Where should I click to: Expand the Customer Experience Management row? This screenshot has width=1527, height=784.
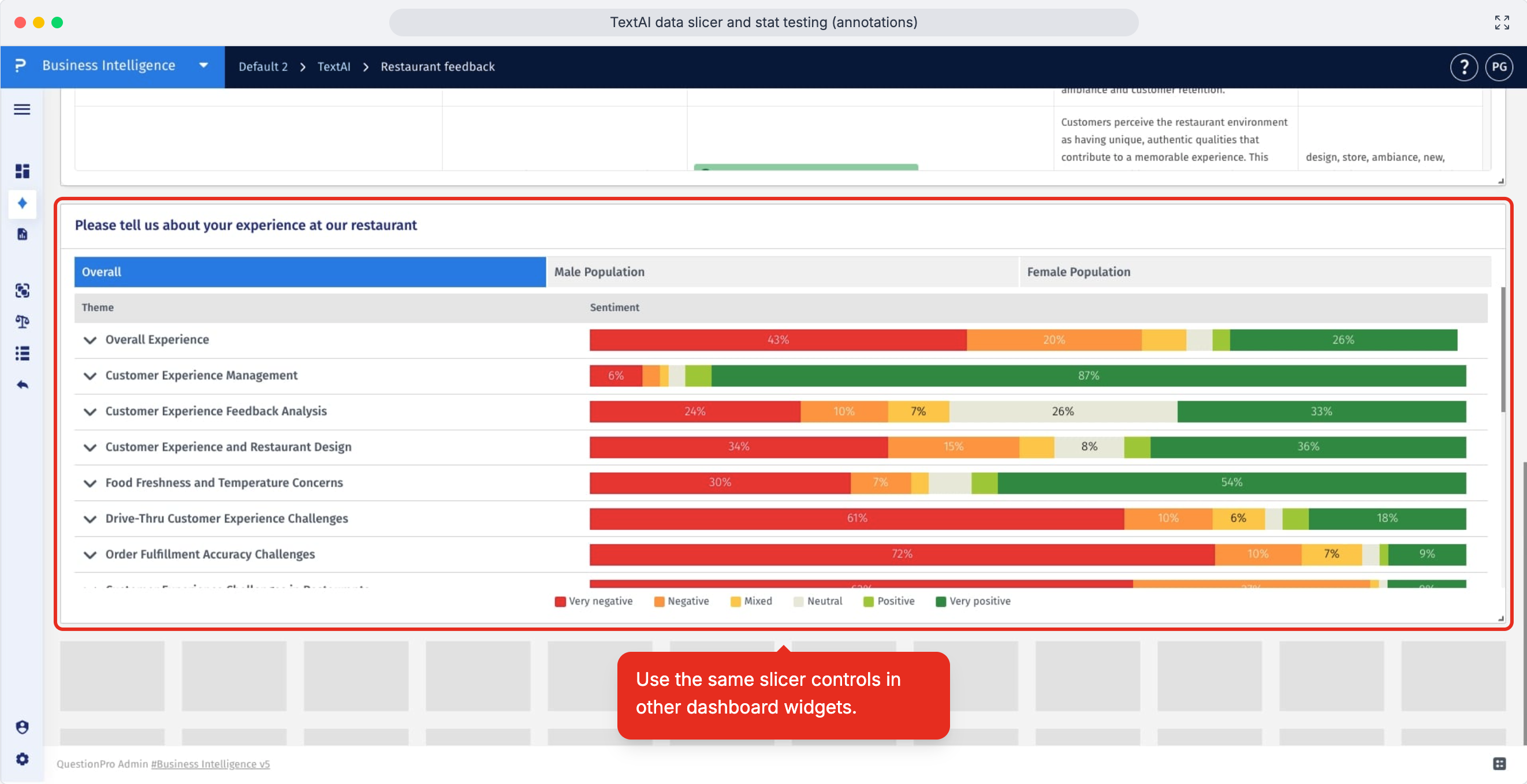pyautogui.click(x=90, y=376)
